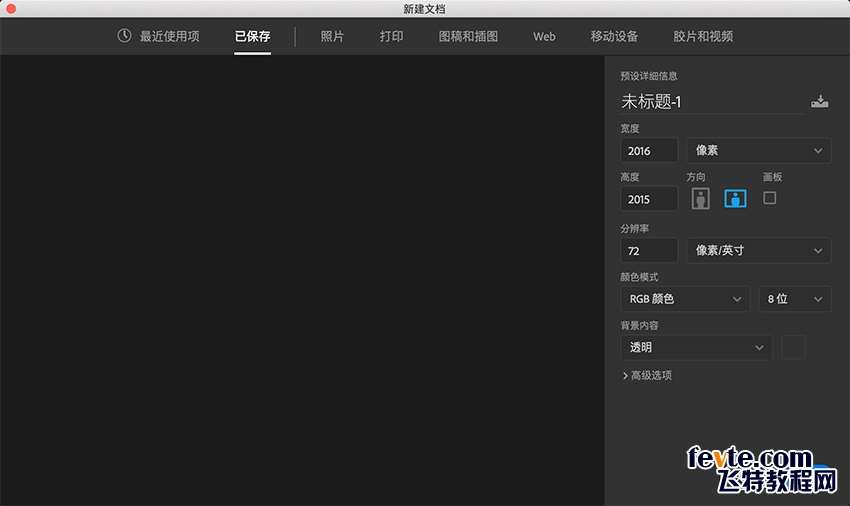Expand the 高级选项 advanced options section

click(647, 376)
